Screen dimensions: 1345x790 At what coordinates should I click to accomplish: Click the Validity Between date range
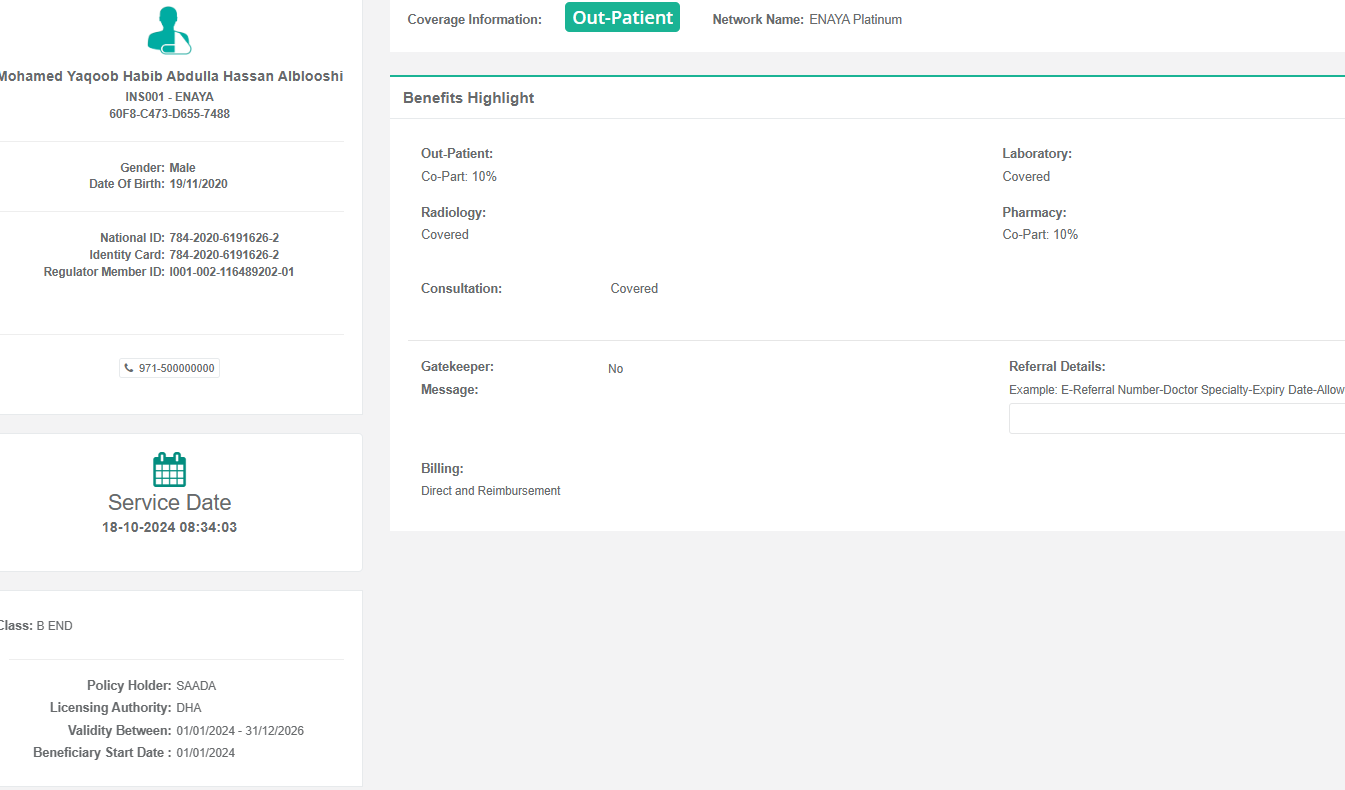(x=240, y=731)
